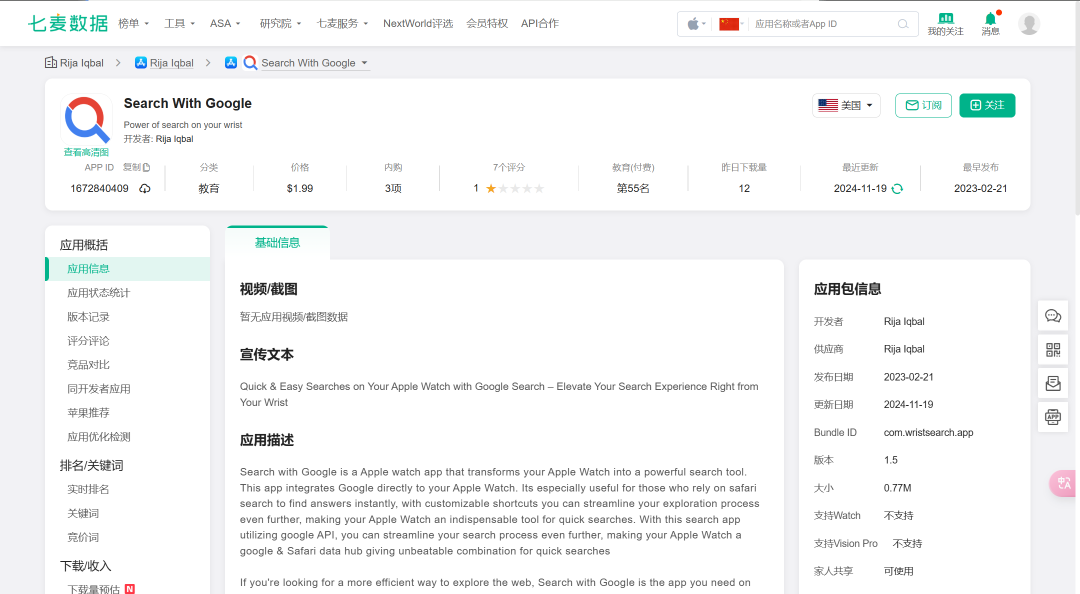Expand the 工具 menu

coord(179,23)
